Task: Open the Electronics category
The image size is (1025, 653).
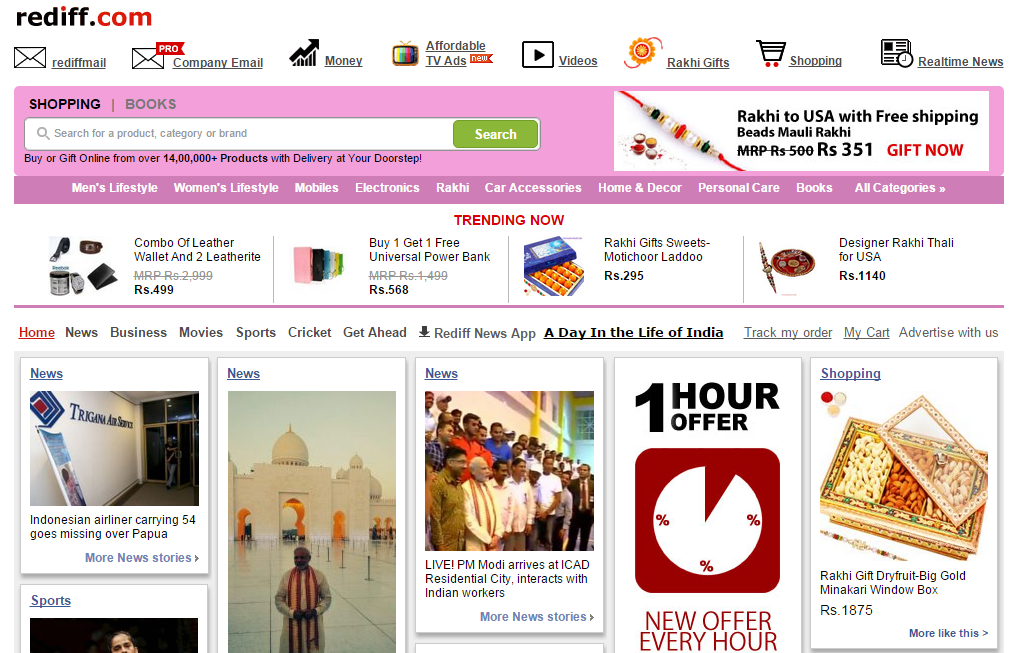Action: 387,188
